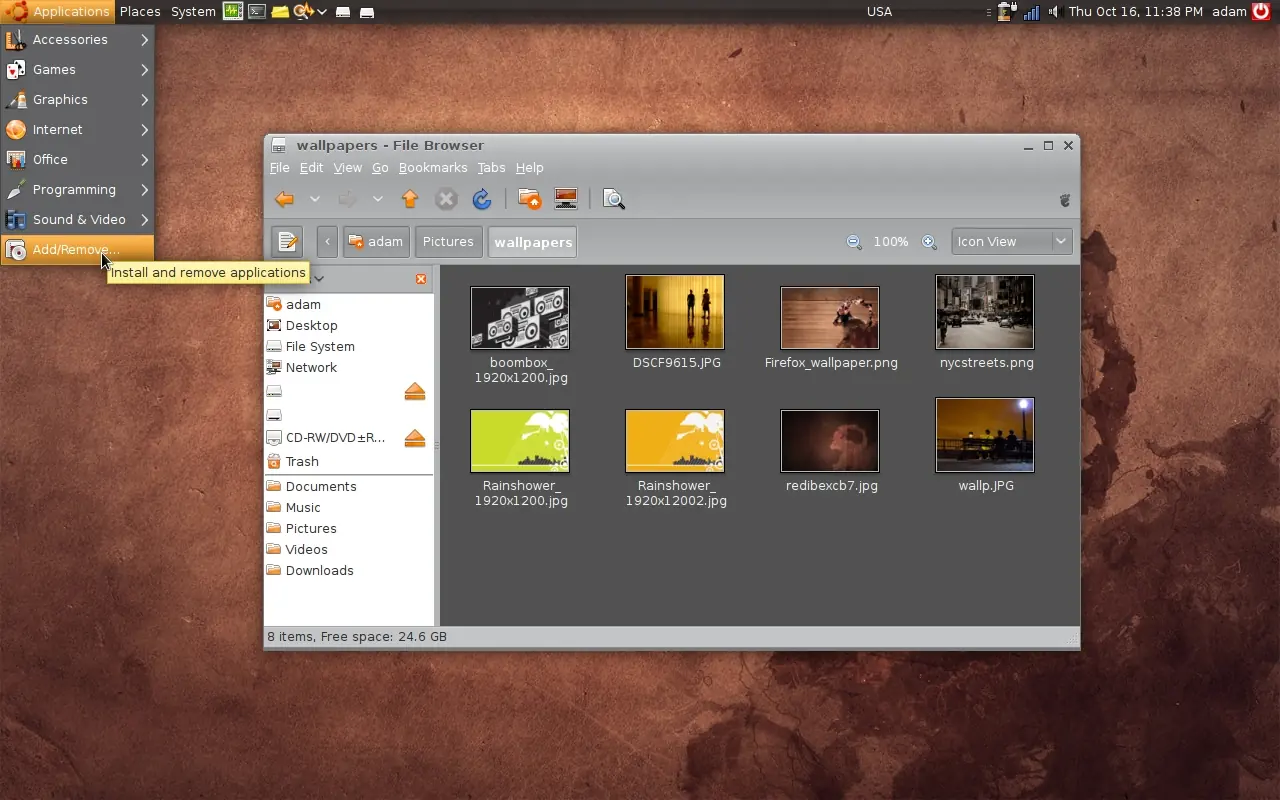The height and width of the screenshot is (800, 1280).
Task: Expand the Accessories submenu
Action: click(x=77, y=40)
